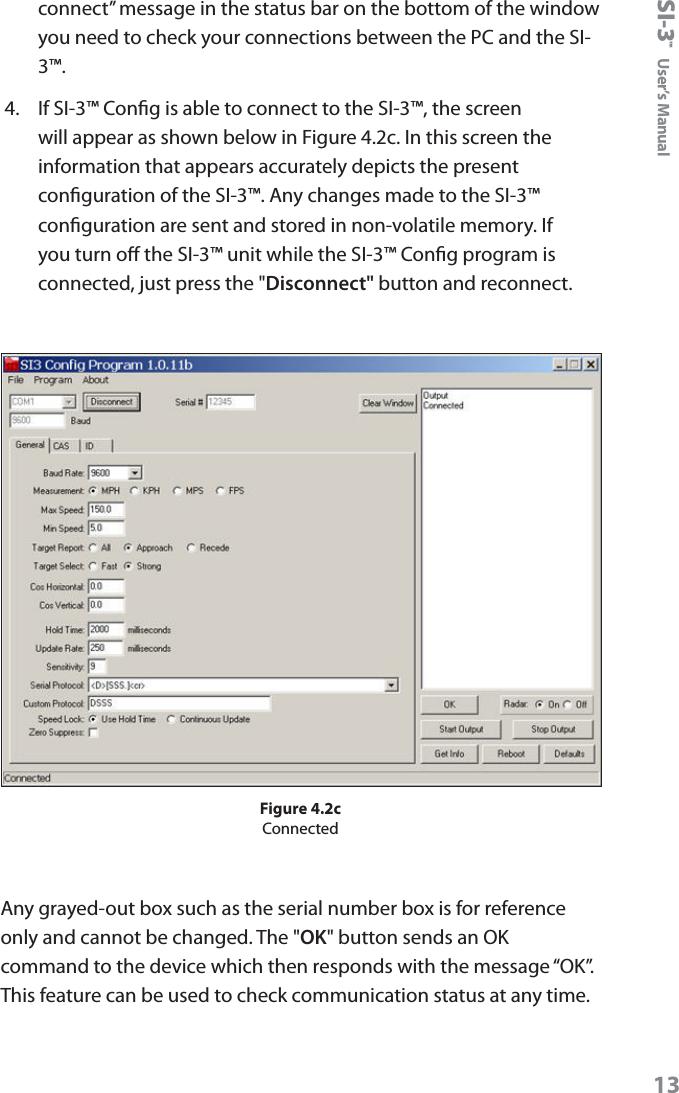Viewport: 679px width, 1093px height.
Task: Click the Clear Window button
Action: click(x=388, y=403)
